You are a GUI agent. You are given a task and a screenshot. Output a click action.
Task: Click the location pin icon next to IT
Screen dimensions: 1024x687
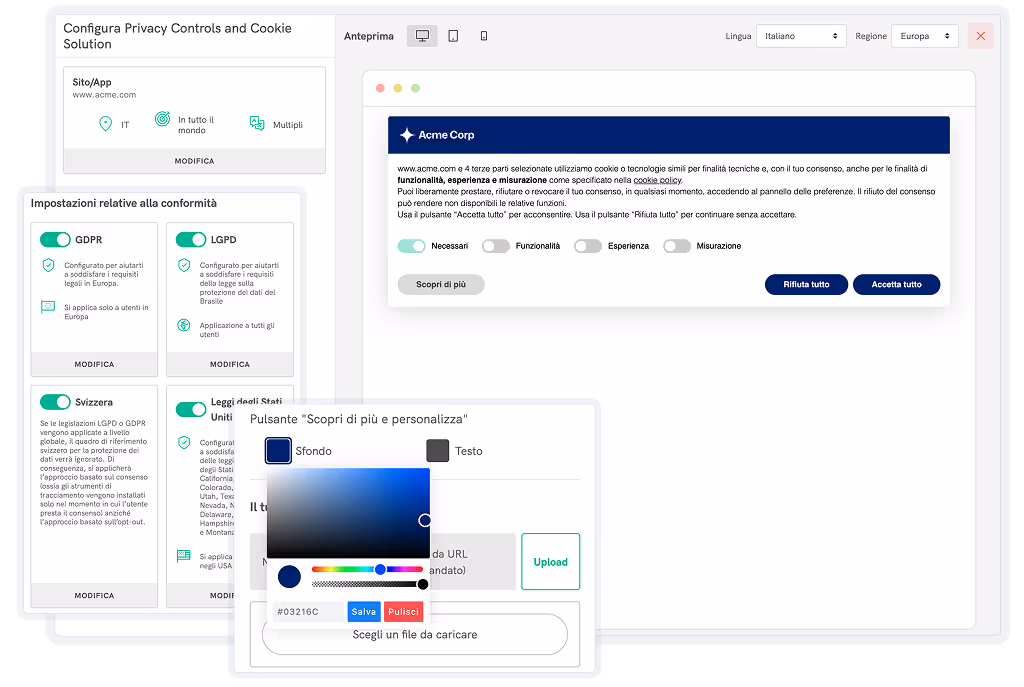(105, 124)
